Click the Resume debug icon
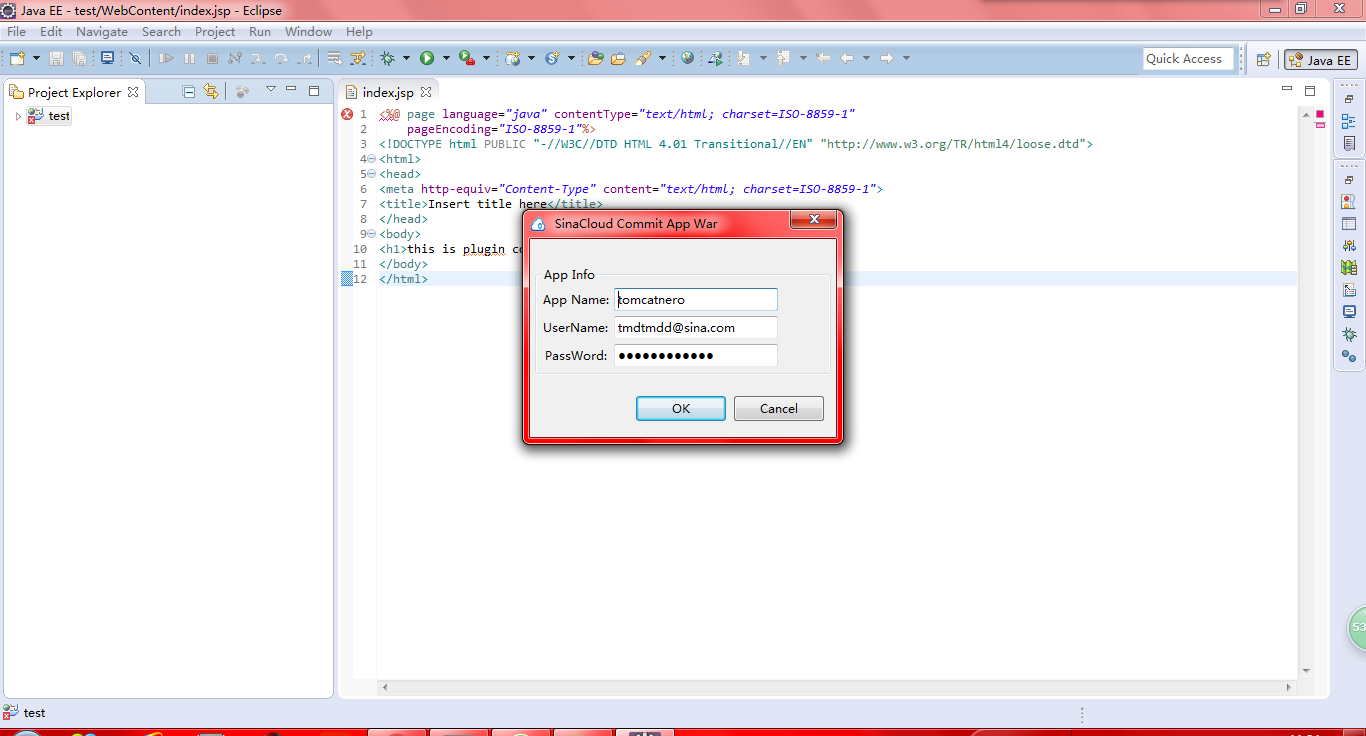This screenshot has width=1366, height=736. (x=166, y=59)
